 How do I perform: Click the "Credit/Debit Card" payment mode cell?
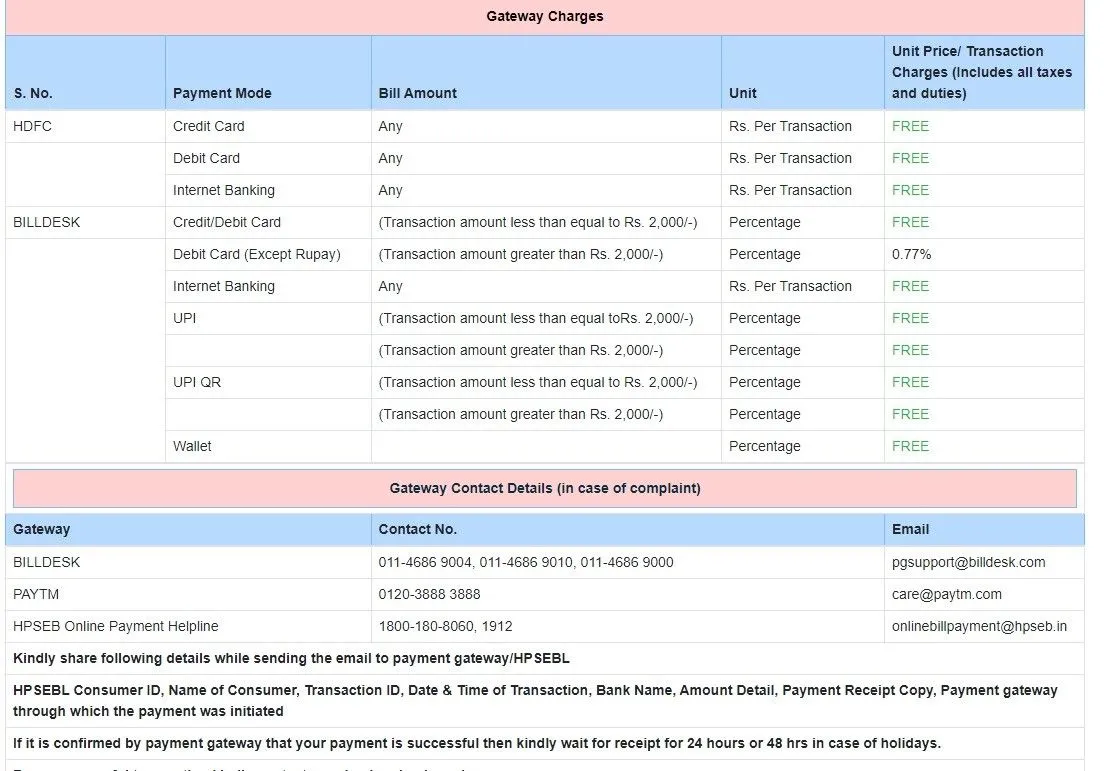226,222
